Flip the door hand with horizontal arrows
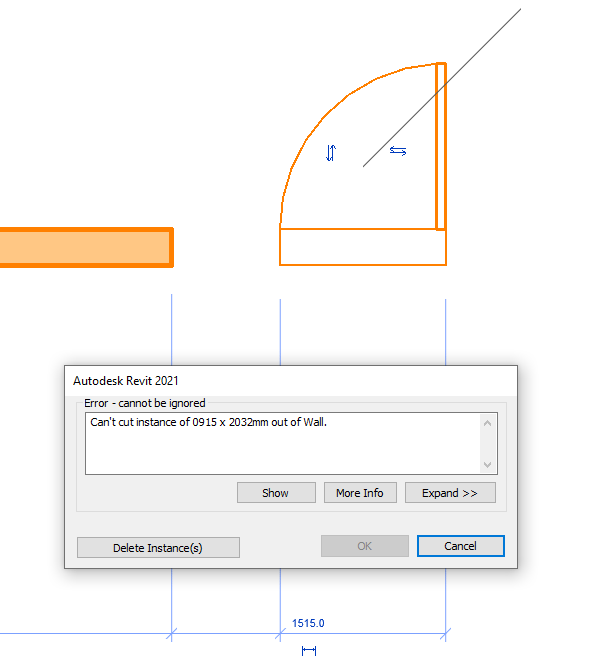The width and height of the screenshot is (590, 659). 398,151
